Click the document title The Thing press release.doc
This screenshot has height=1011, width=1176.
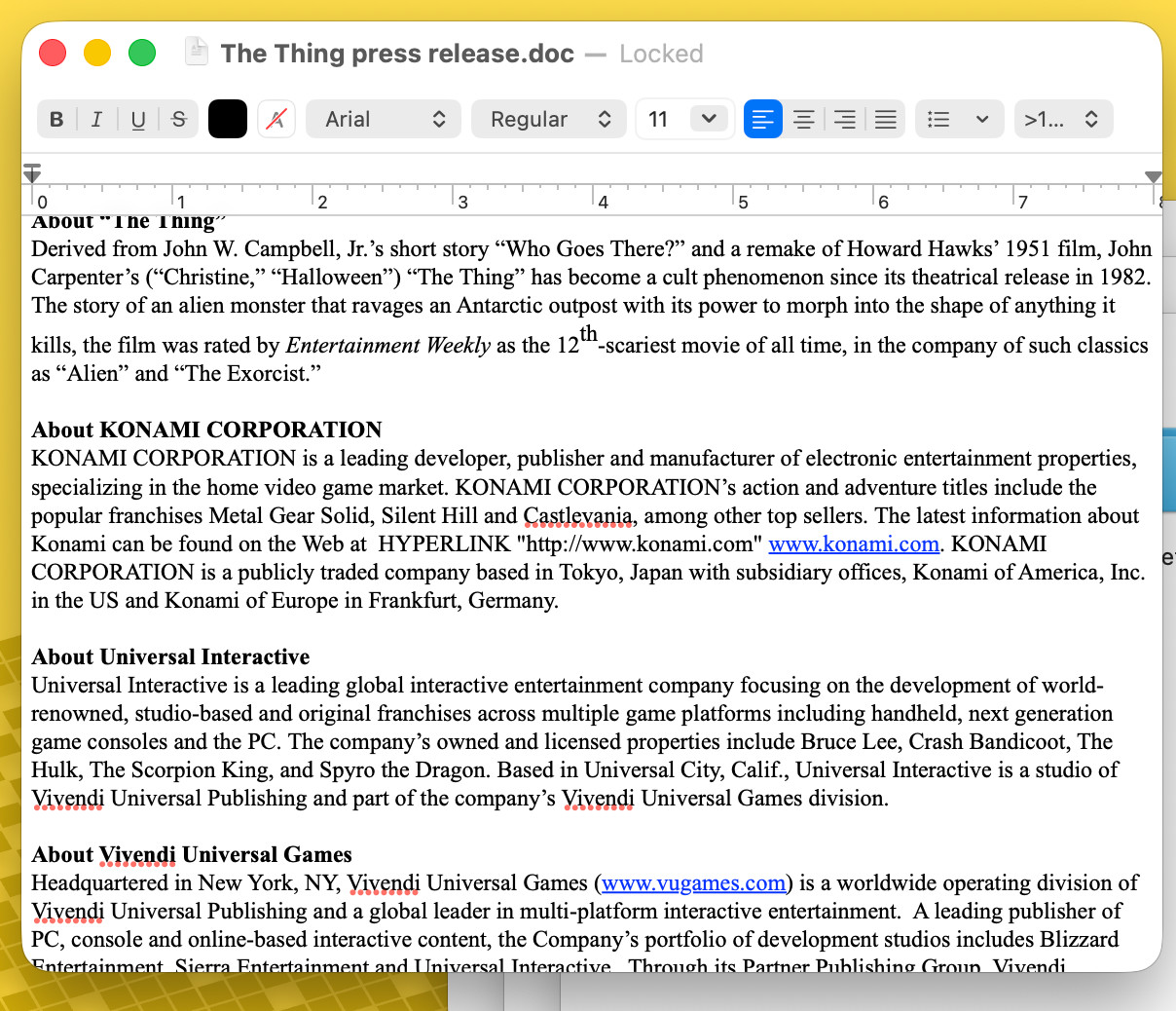coord(397,54)
